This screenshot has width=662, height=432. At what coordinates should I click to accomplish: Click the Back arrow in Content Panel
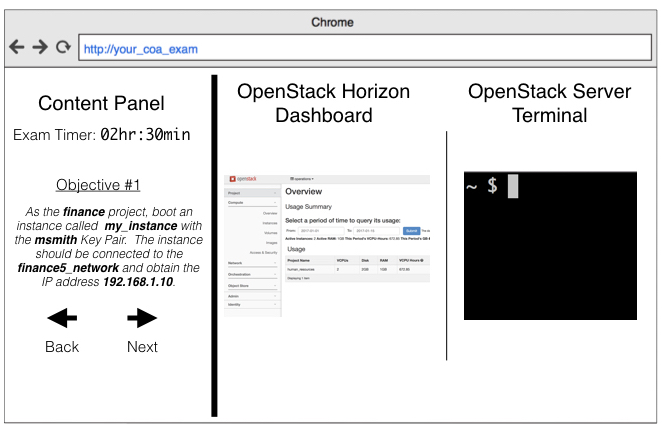(x=62, y=318)
